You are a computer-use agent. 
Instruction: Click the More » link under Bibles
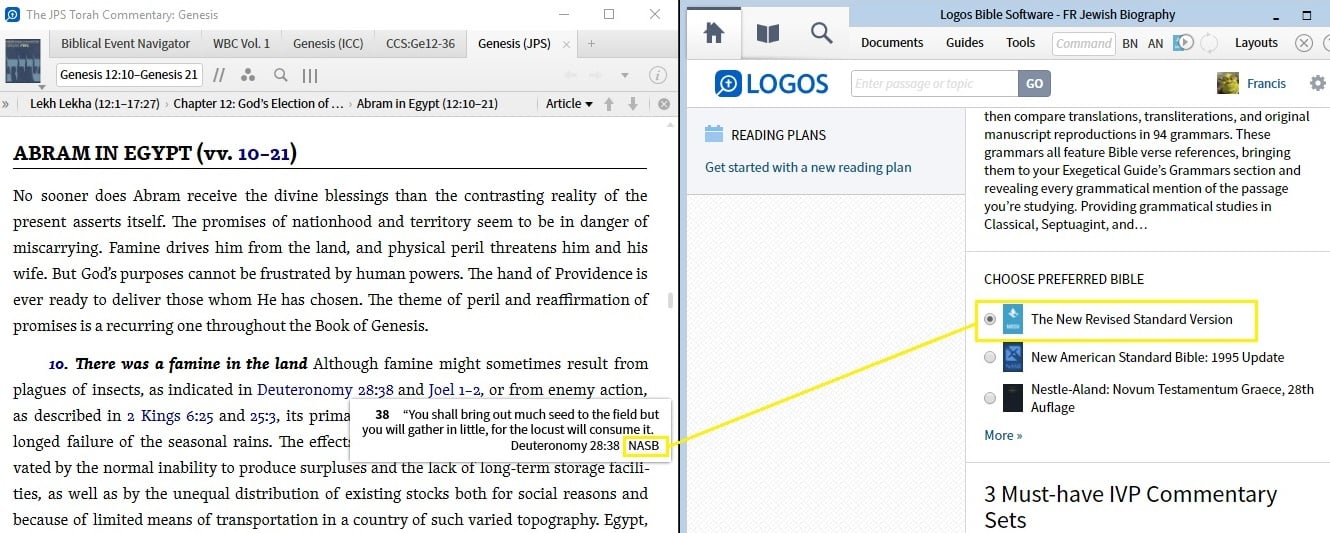click(x=1003, y=435)
